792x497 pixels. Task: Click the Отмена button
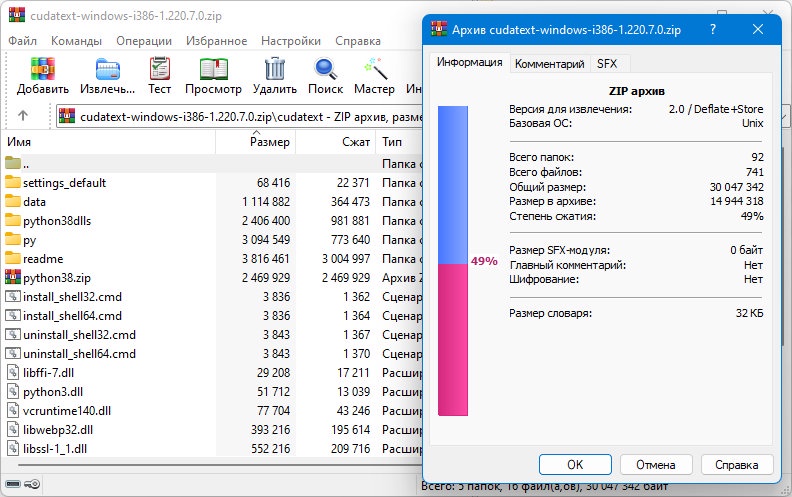point(656,464)
